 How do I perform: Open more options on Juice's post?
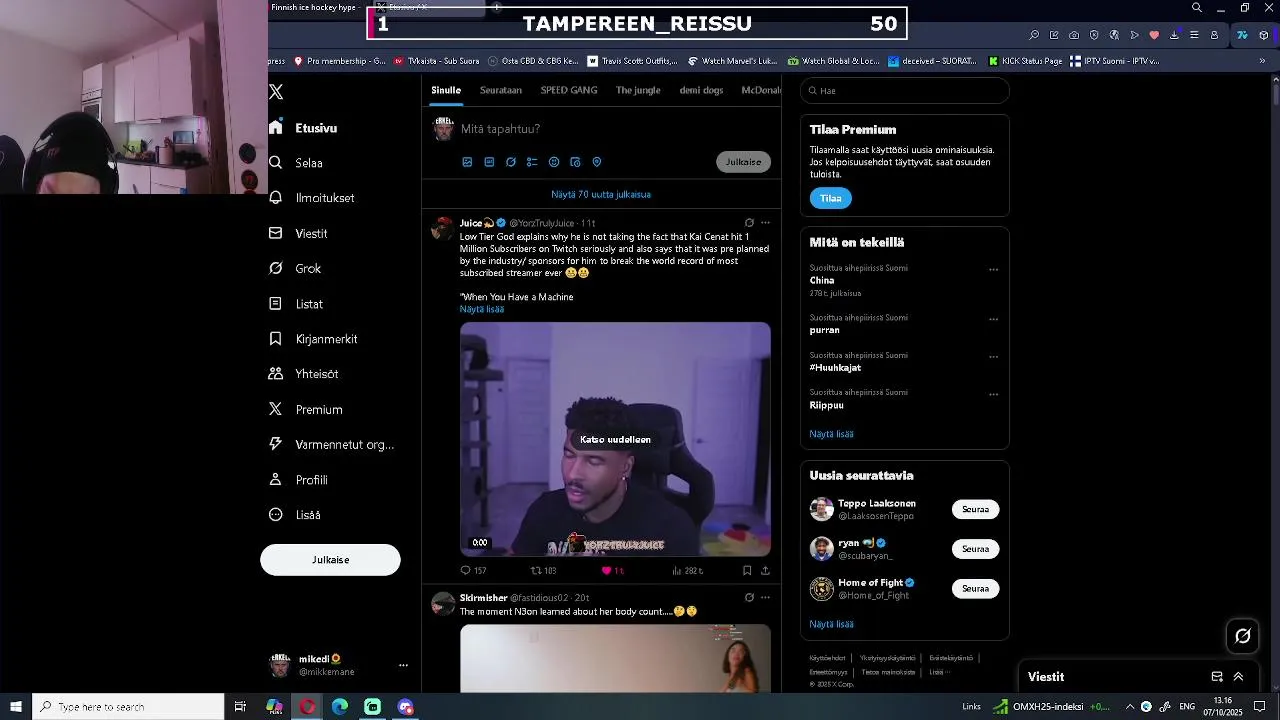[765, 223]
